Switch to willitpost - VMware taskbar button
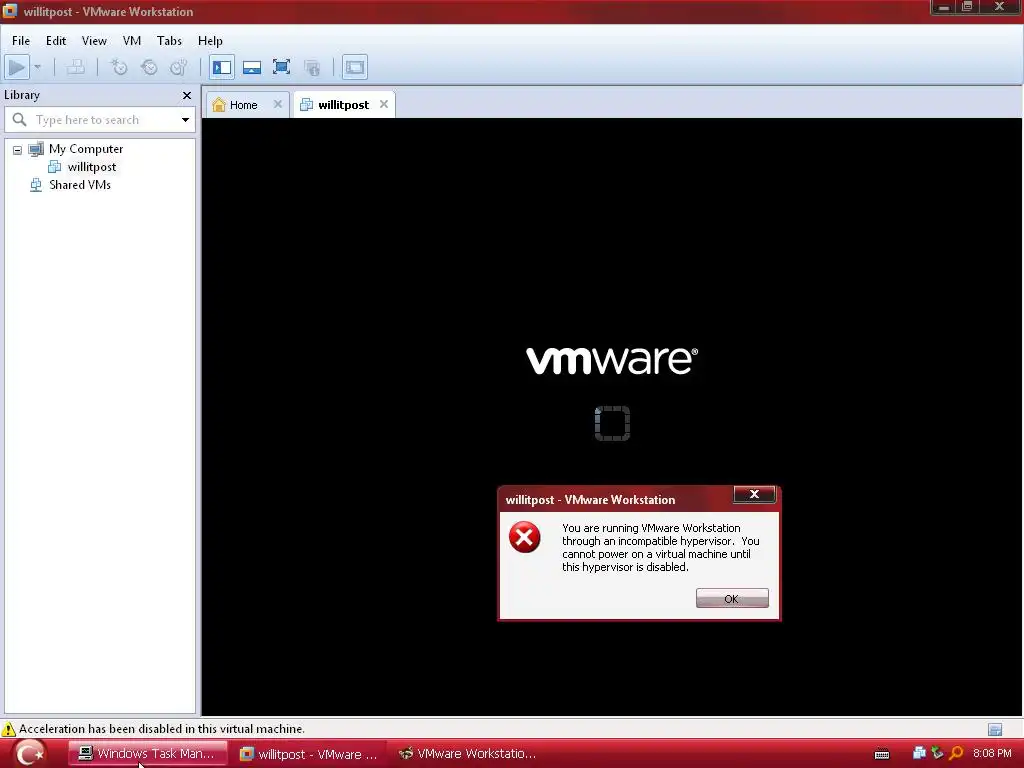Image resolution: width=1024 pixels, height=768 pixels. pos(309,754)
